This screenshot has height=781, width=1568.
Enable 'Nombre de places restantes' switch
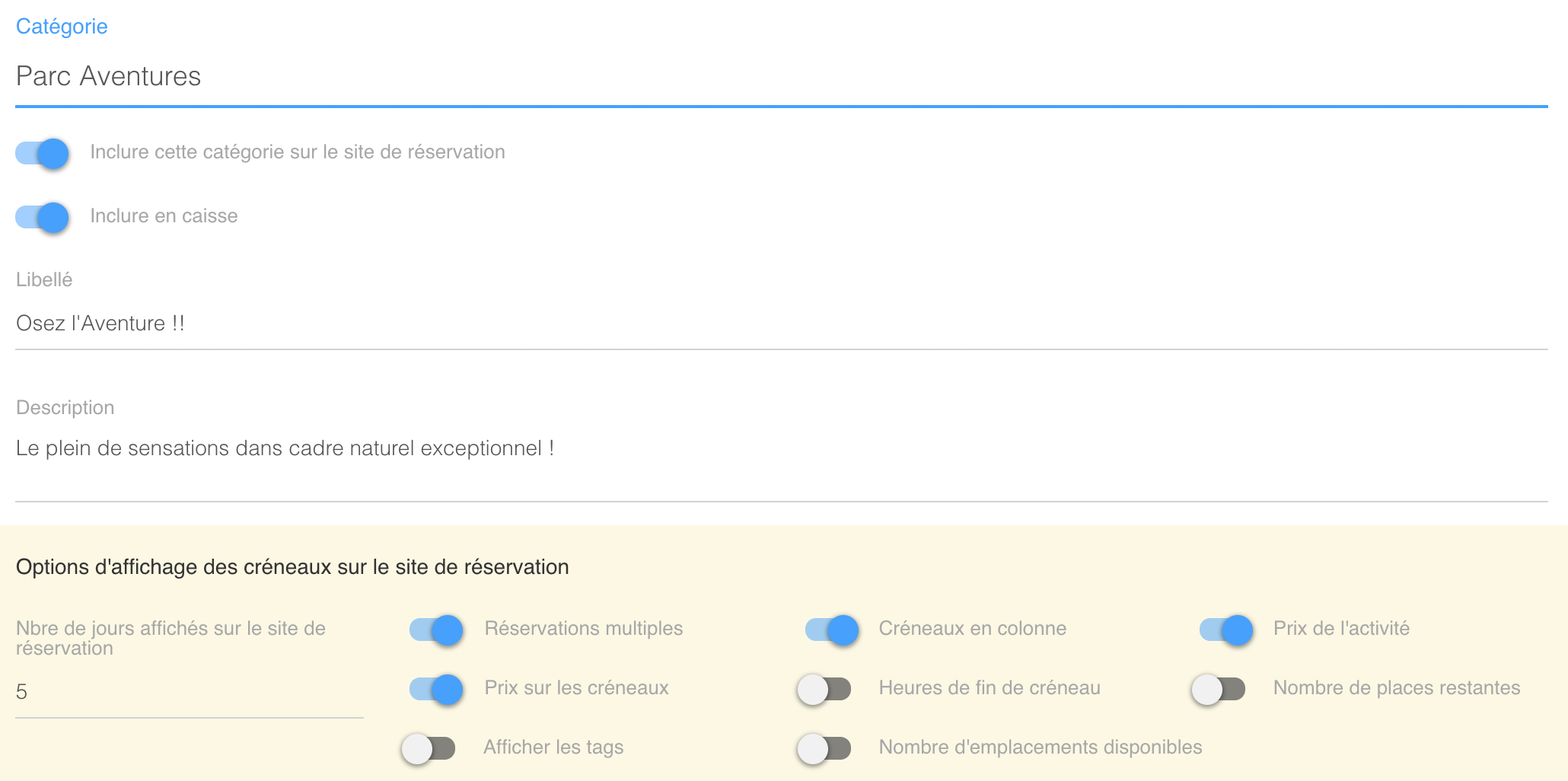[x=1219, y=689]
